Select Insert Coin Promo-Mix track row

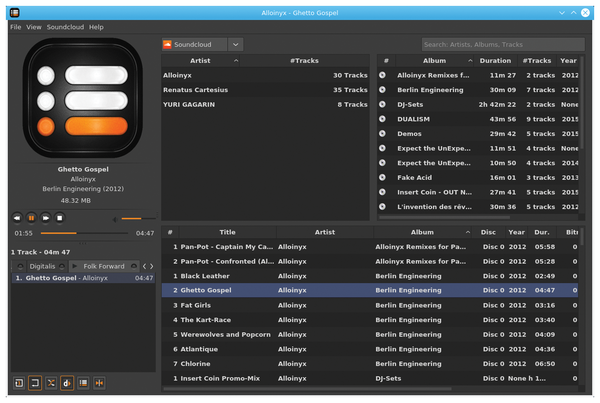click(x=370, y=378)
